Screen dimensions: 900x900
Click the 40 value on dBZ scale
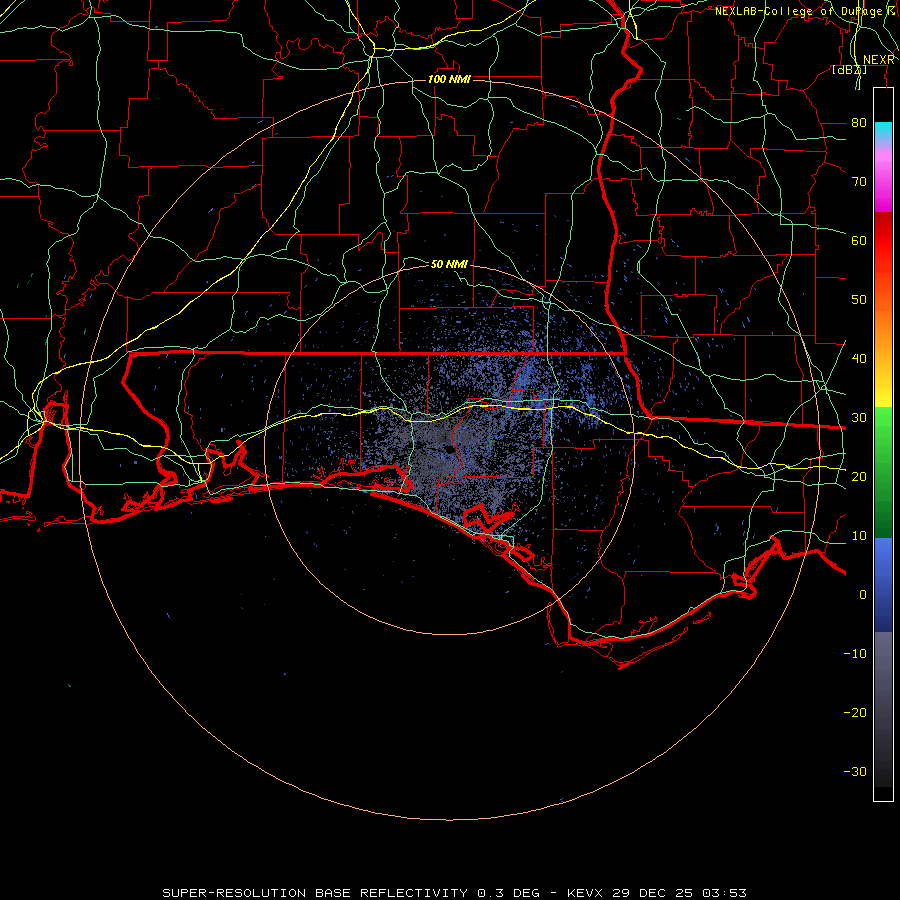(859, 358)
